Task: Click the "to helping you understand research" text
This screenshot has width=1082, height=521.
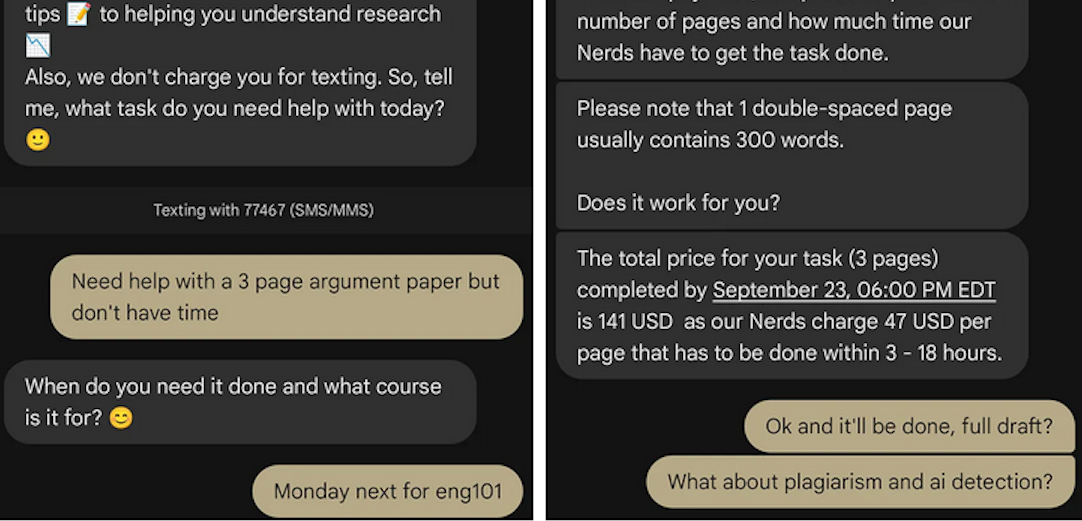Action: (x=270, y=15)
